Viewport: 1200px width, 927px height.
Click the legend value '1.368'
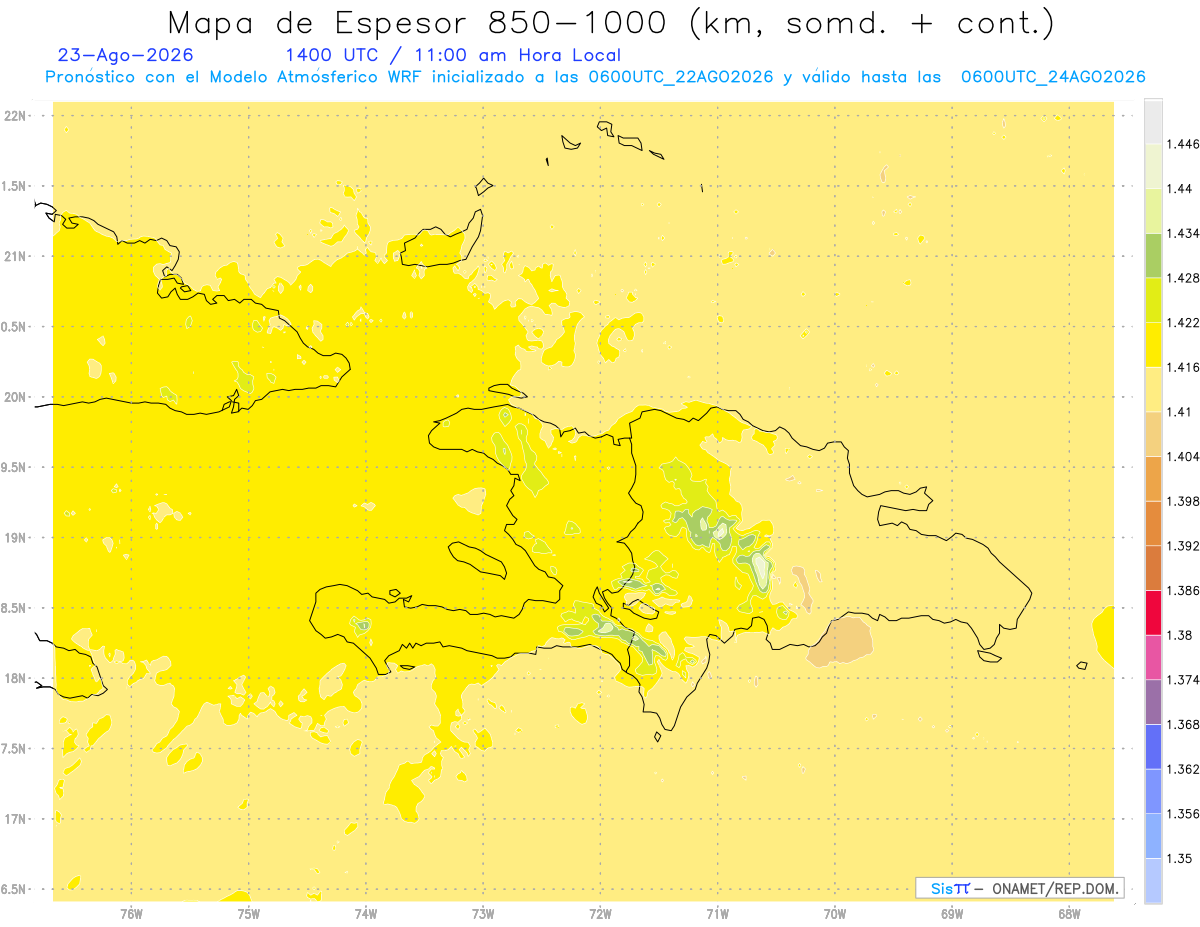click(1183, 724)
